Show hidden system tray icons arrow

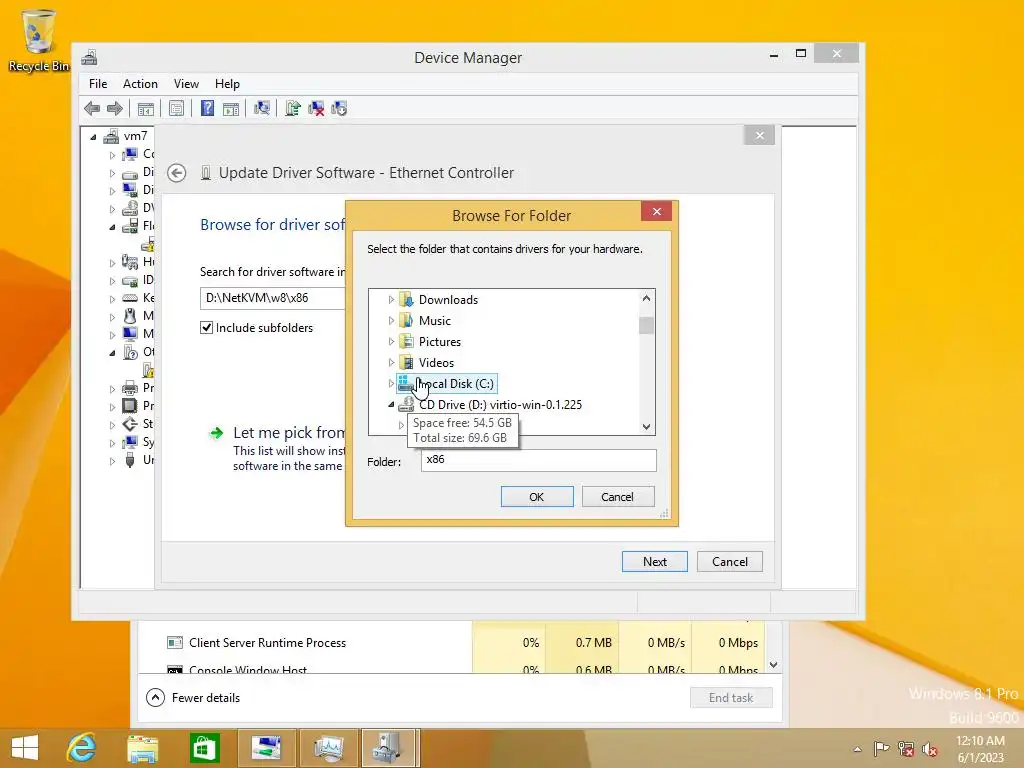(857, 750)
